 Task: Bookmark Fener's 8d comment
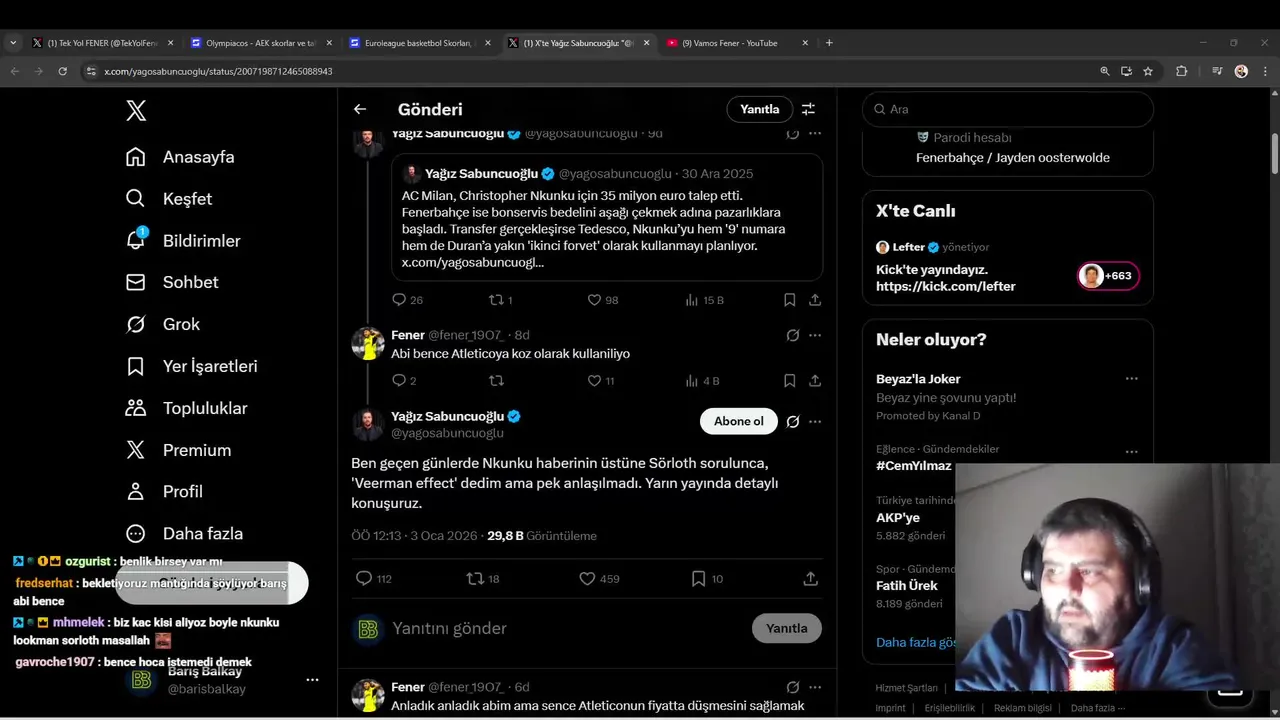click(x=789, y=381)
